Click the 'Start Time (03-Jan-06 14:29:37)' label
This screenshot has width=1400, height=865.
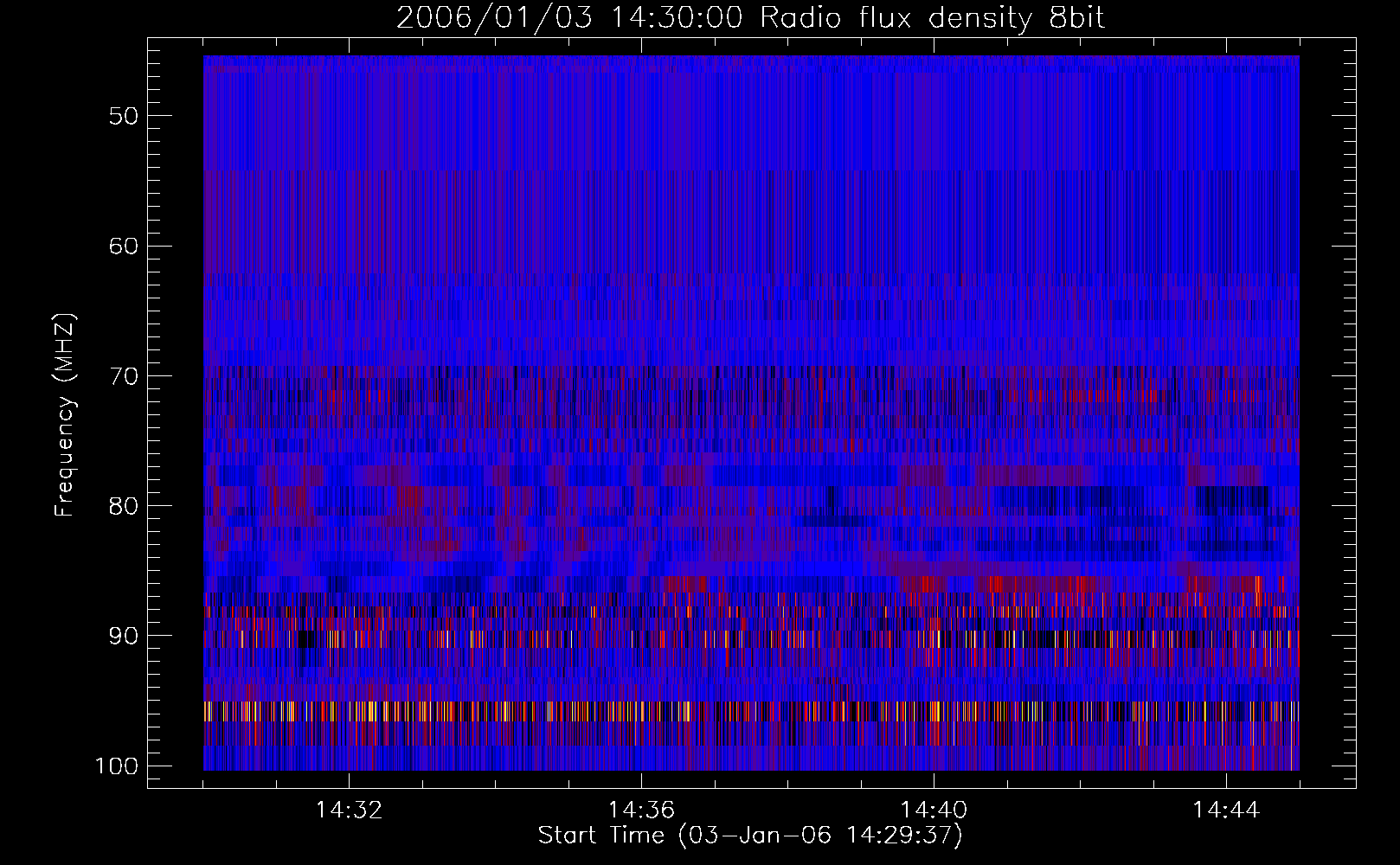coord(750,836)
